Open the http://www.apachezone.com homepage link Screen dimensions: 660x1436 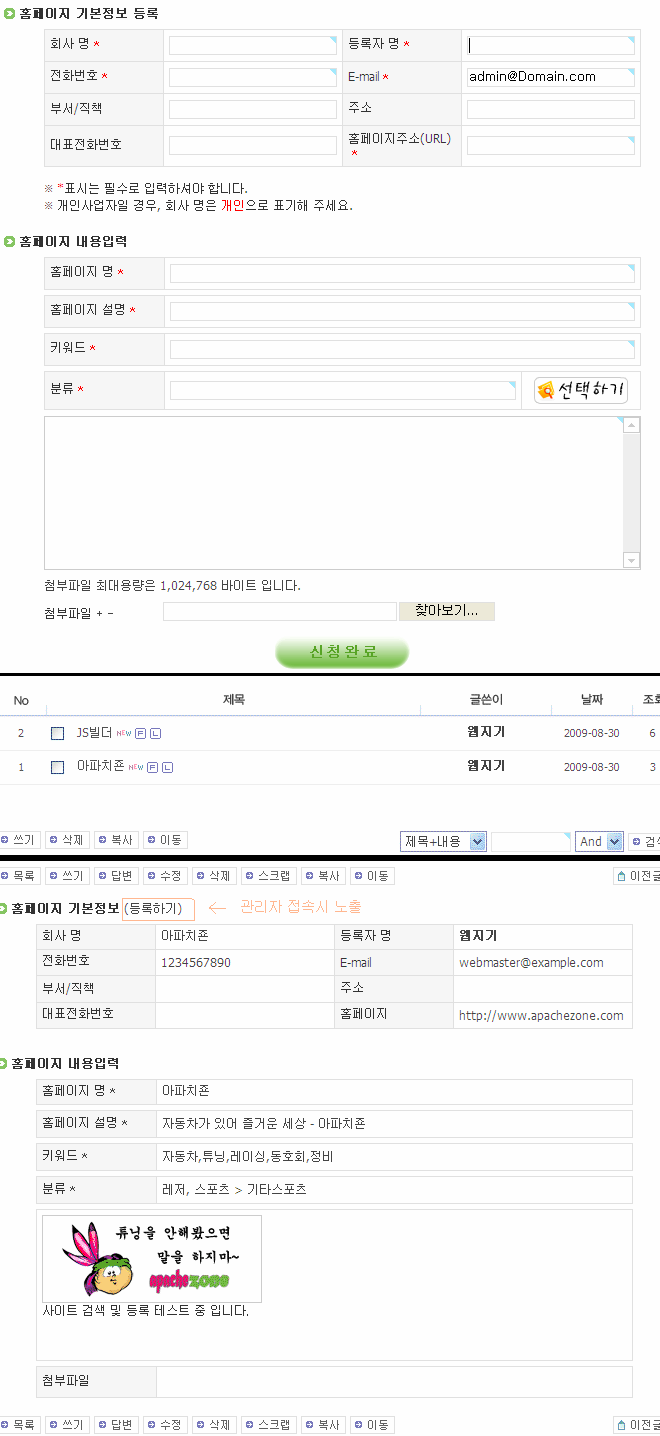pyautogui.click(x=540, y=1015)
